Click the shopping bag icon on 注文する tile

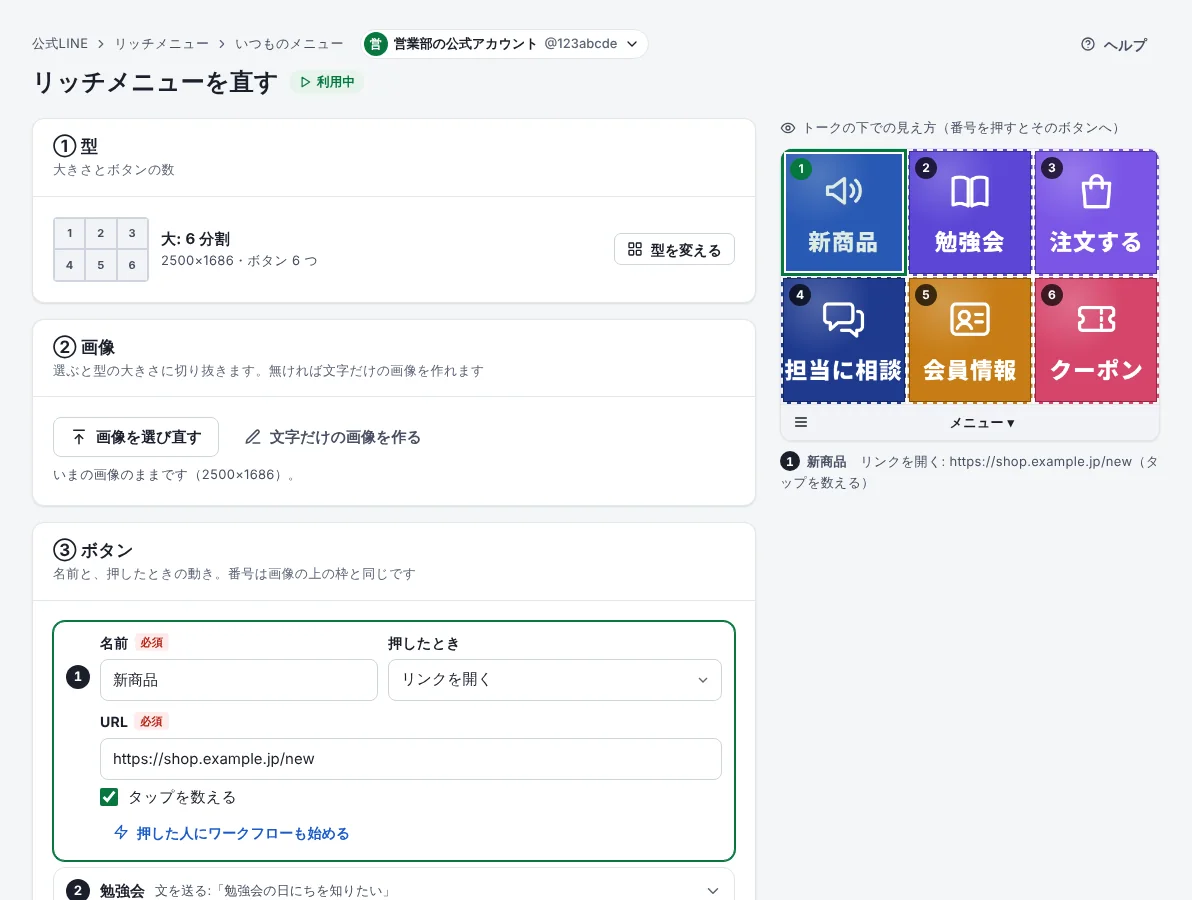tap(1095, 191)
